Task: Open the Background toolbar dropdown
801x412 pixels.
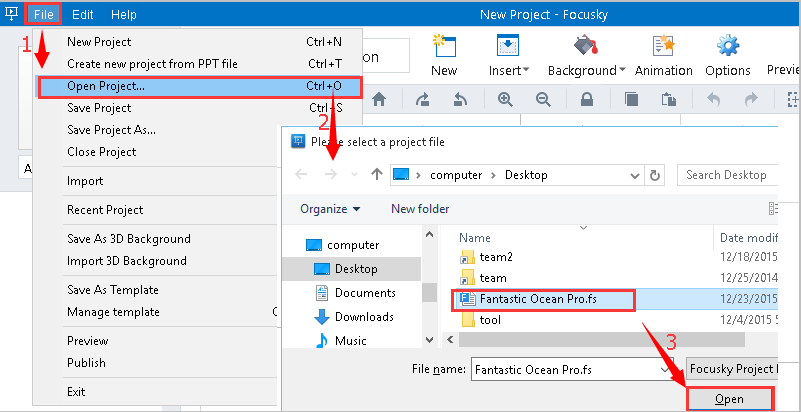Action: click(586, 55)
